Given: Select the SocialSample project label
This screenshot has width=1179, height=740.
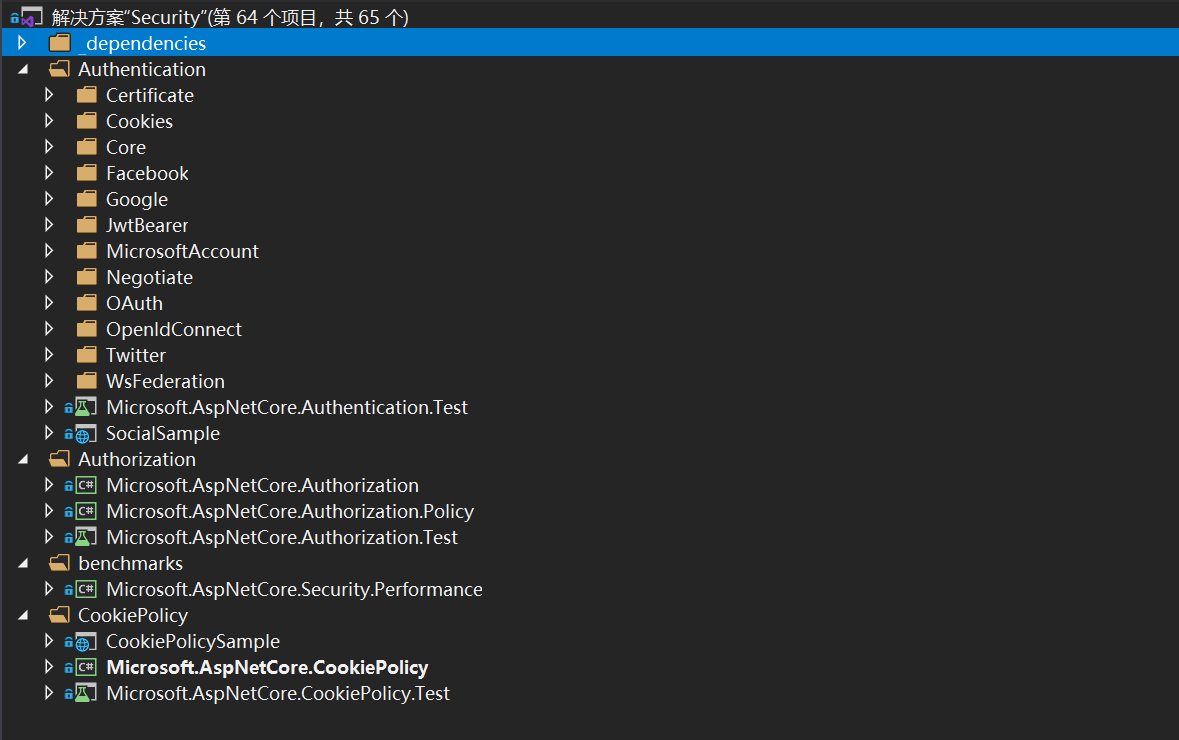Looking at the screenshot, I should click(162, 434).
